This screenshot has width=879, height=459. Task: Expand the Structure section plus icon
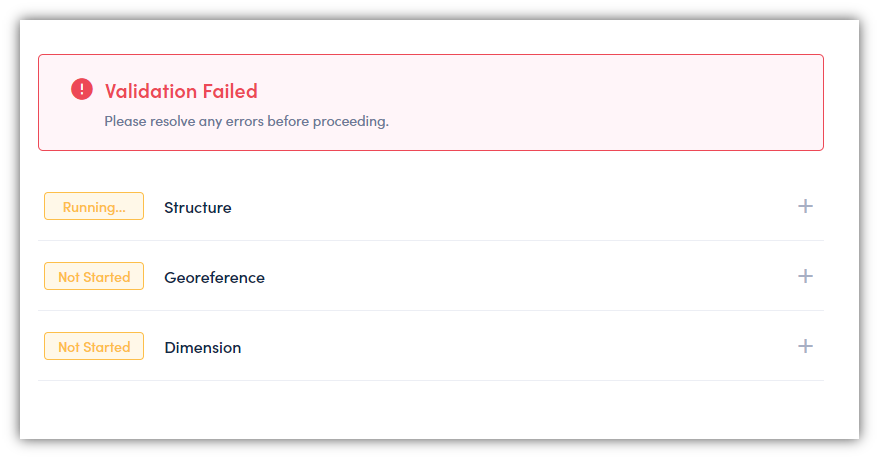[805, 206]
